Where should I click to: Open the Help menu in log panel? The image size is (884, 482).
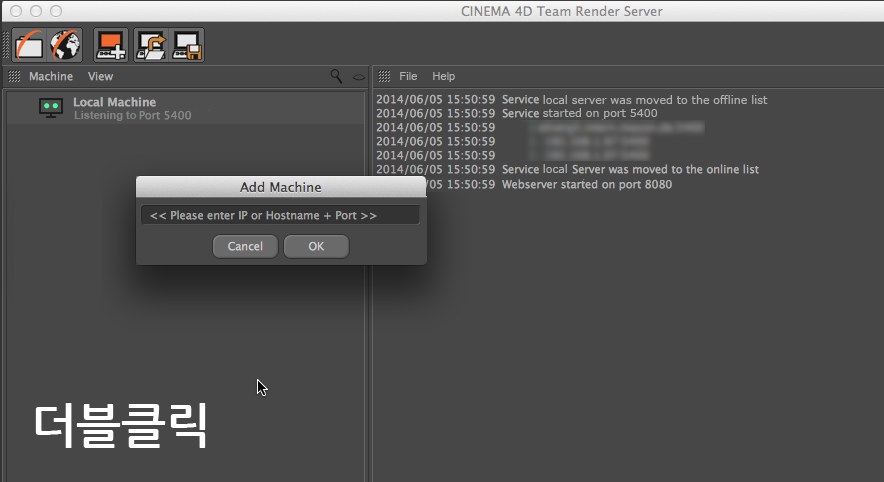click(x=444, y=76)
